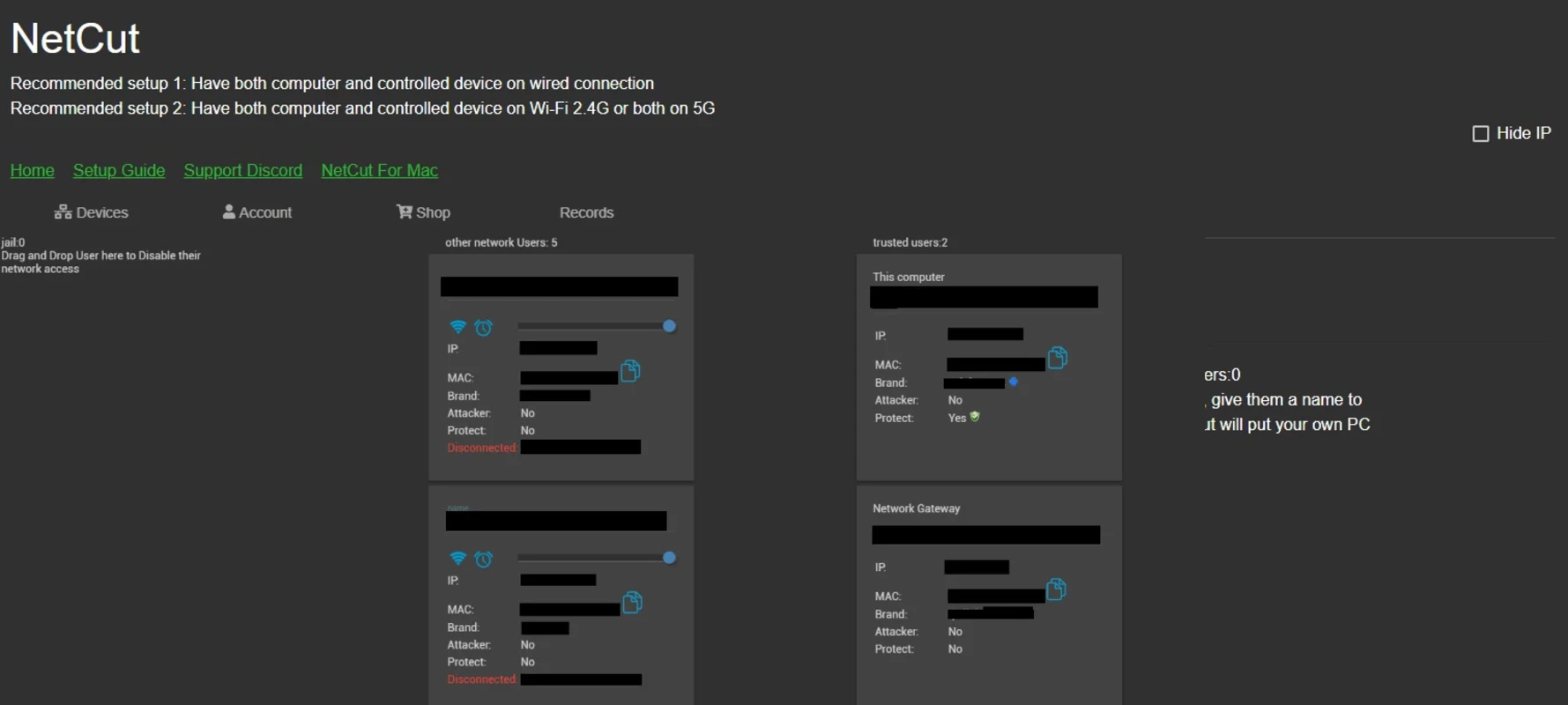Click the Wi-Fi icon on the second network user card
The image size is (1568, 705).
click(x=457, y=559)
